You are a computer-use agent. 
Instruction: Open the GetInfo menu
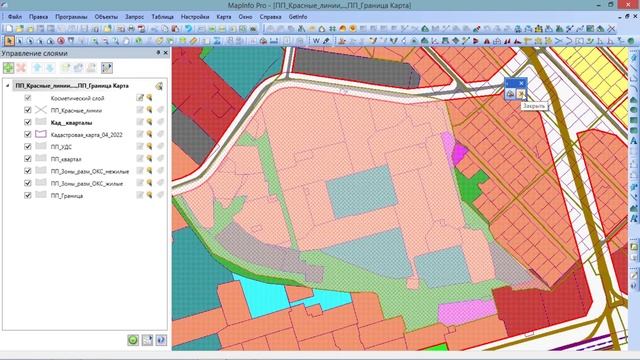[x=298, y=17]
